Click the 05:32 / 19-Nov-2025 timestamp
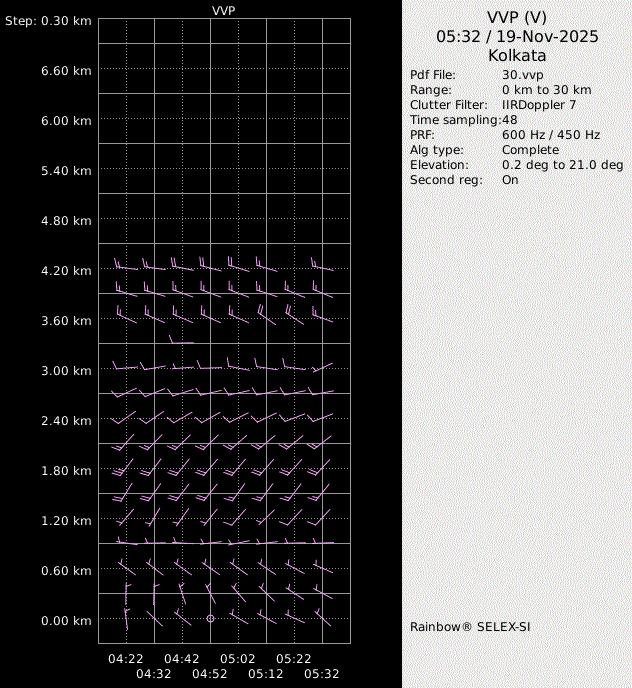Viewport: 632px width, 688px height. point(517,36)
